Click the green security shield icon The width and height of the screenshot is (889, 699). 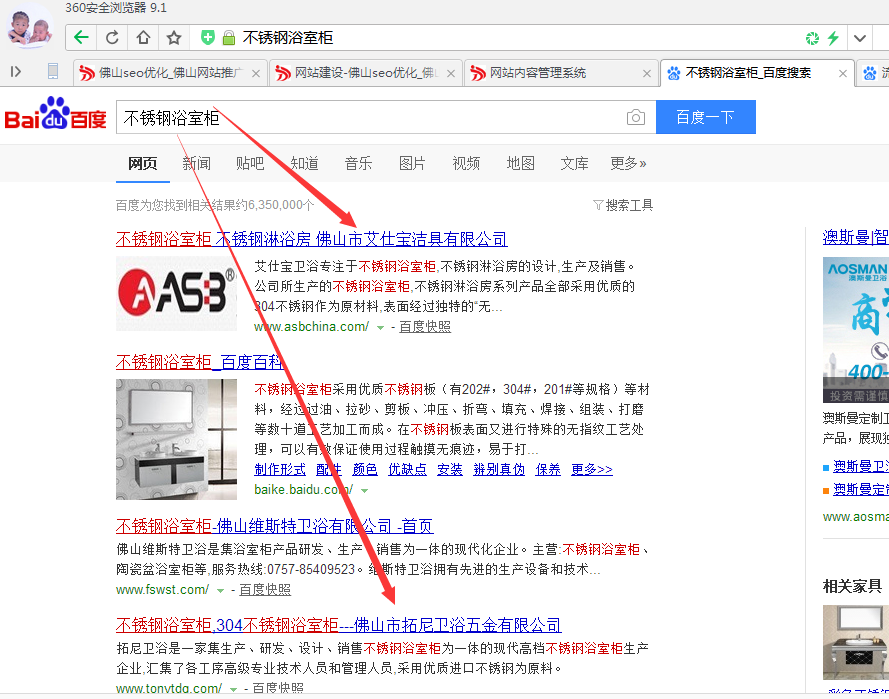[208, 38]
